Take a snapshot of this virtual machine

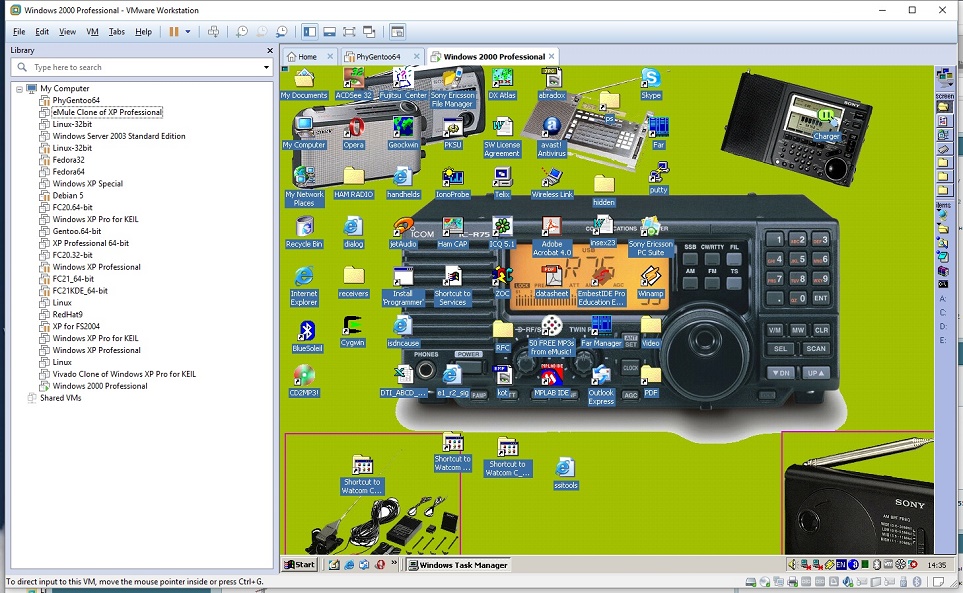(x=242, y=31)
